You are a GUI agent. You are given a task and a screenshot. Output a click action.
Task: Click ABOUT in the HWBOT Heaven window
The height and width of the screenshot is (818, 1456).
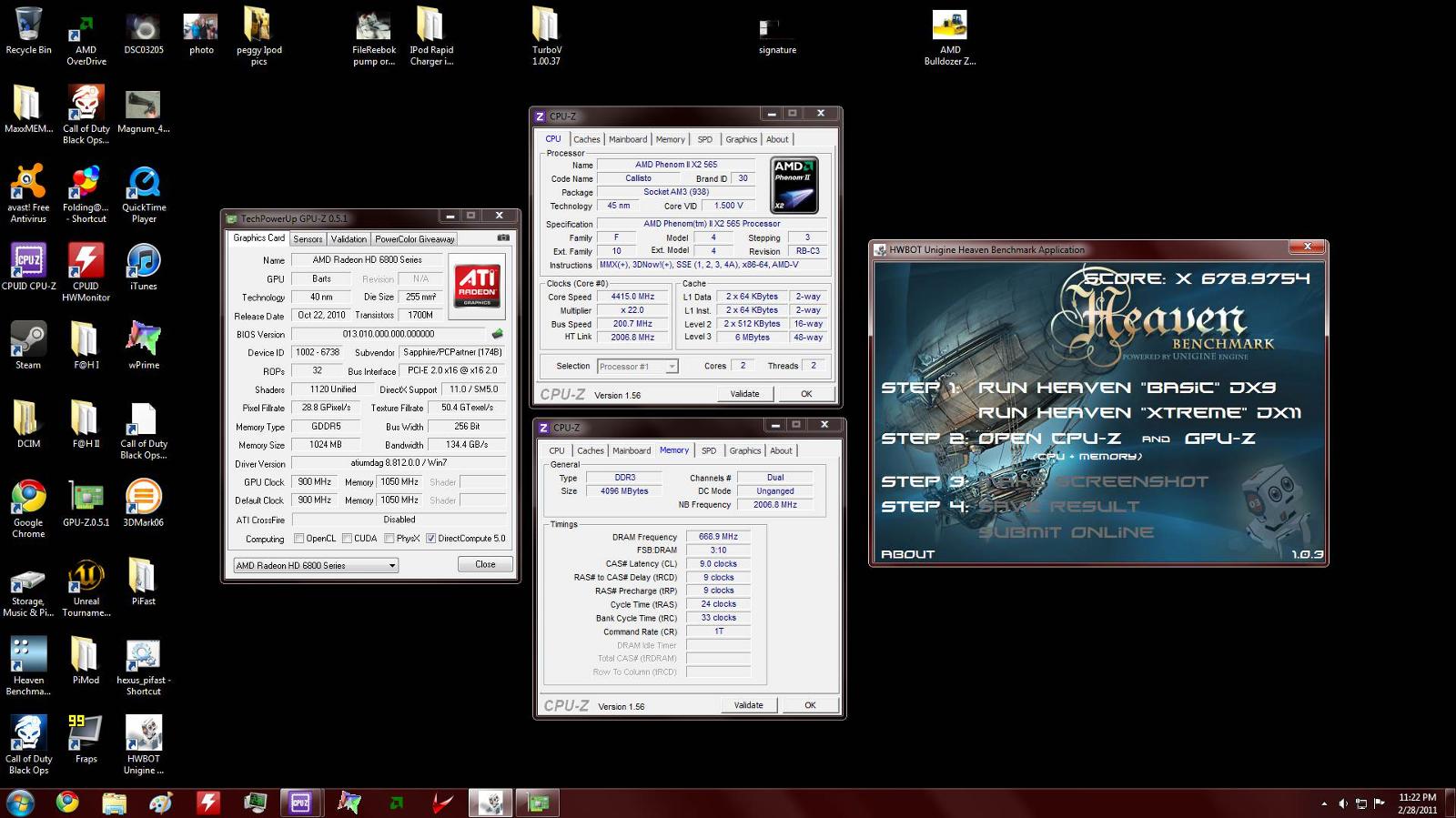(x=907, y=554)
